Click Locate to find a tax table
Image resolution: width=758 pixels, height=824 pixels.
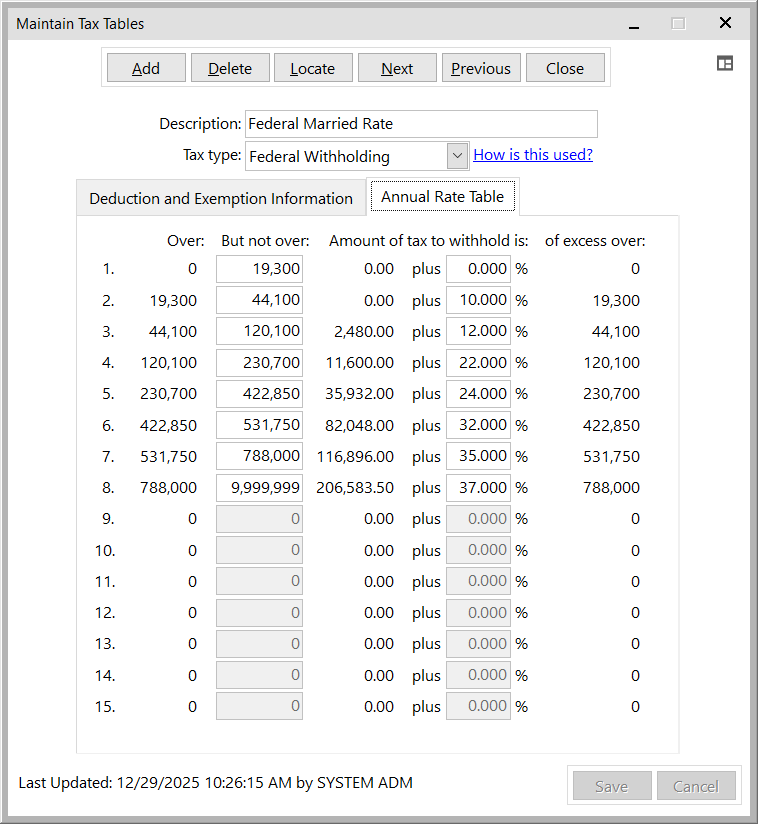tap(312, 68)
